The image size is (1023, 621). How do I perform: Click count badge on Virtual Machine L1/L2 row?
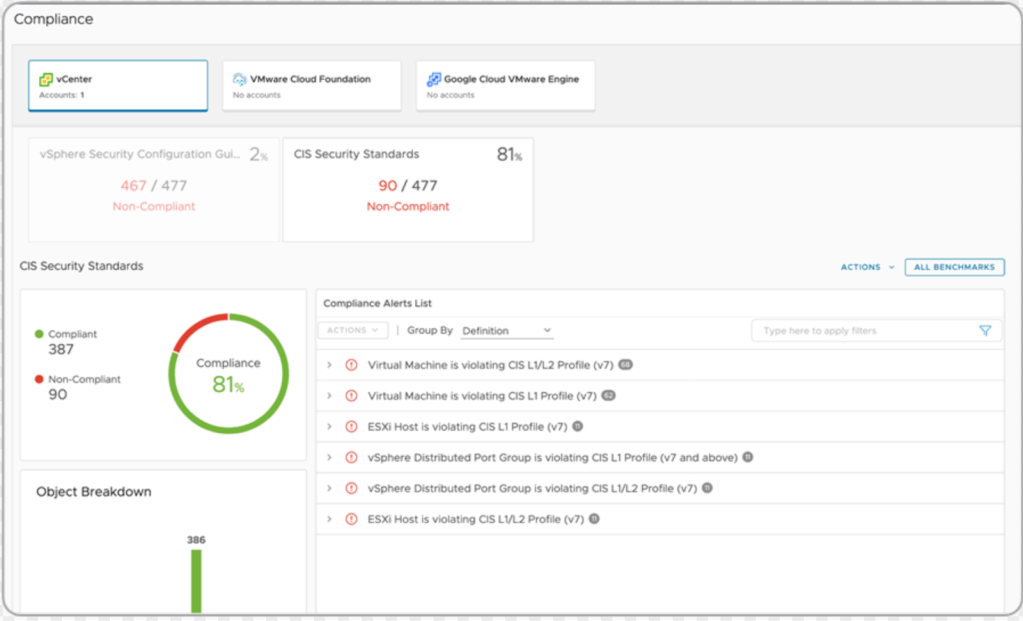point(626,364)
